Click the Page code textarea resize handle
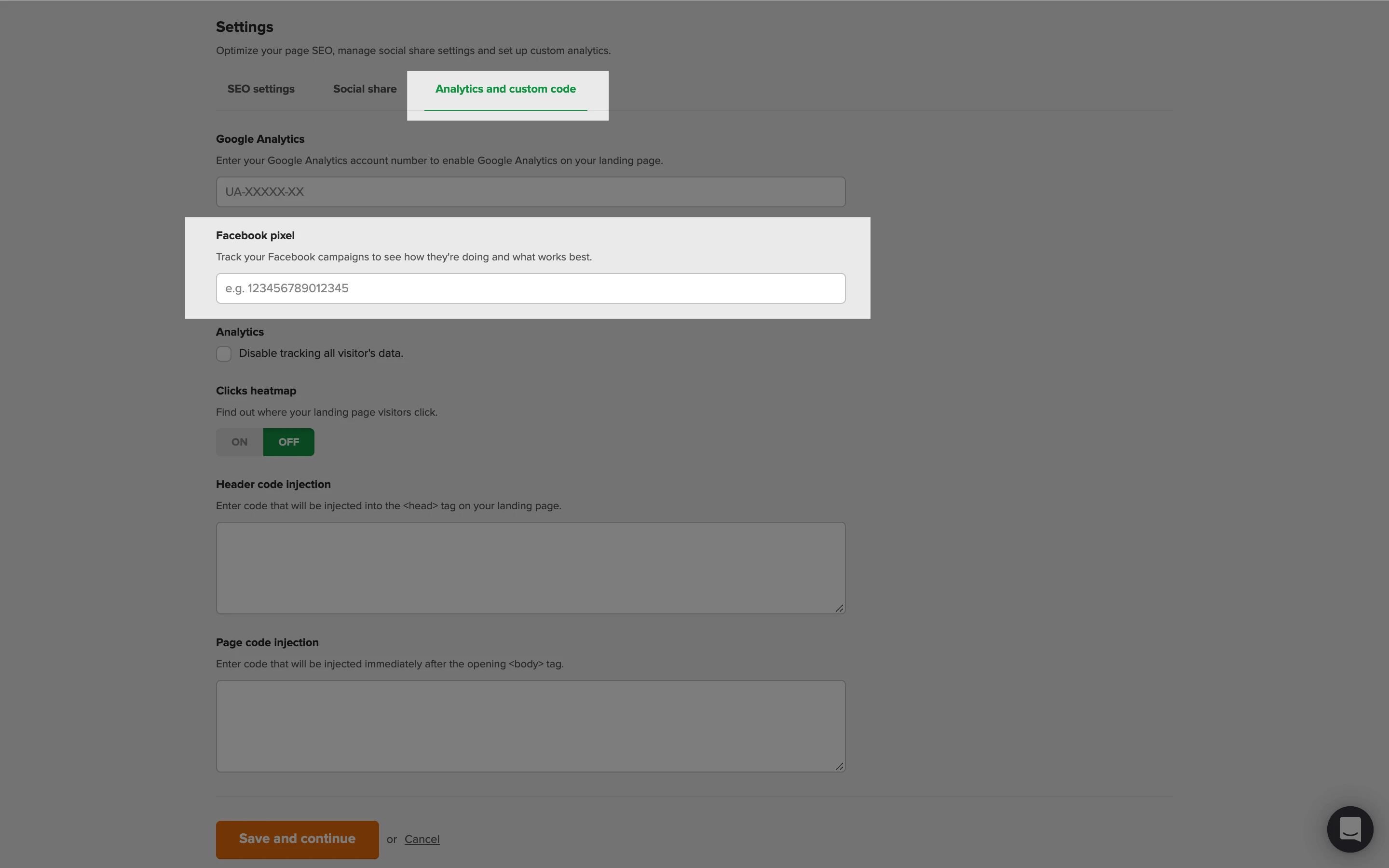The width and height of the screenshot is (1389, 868). [839, 766]
